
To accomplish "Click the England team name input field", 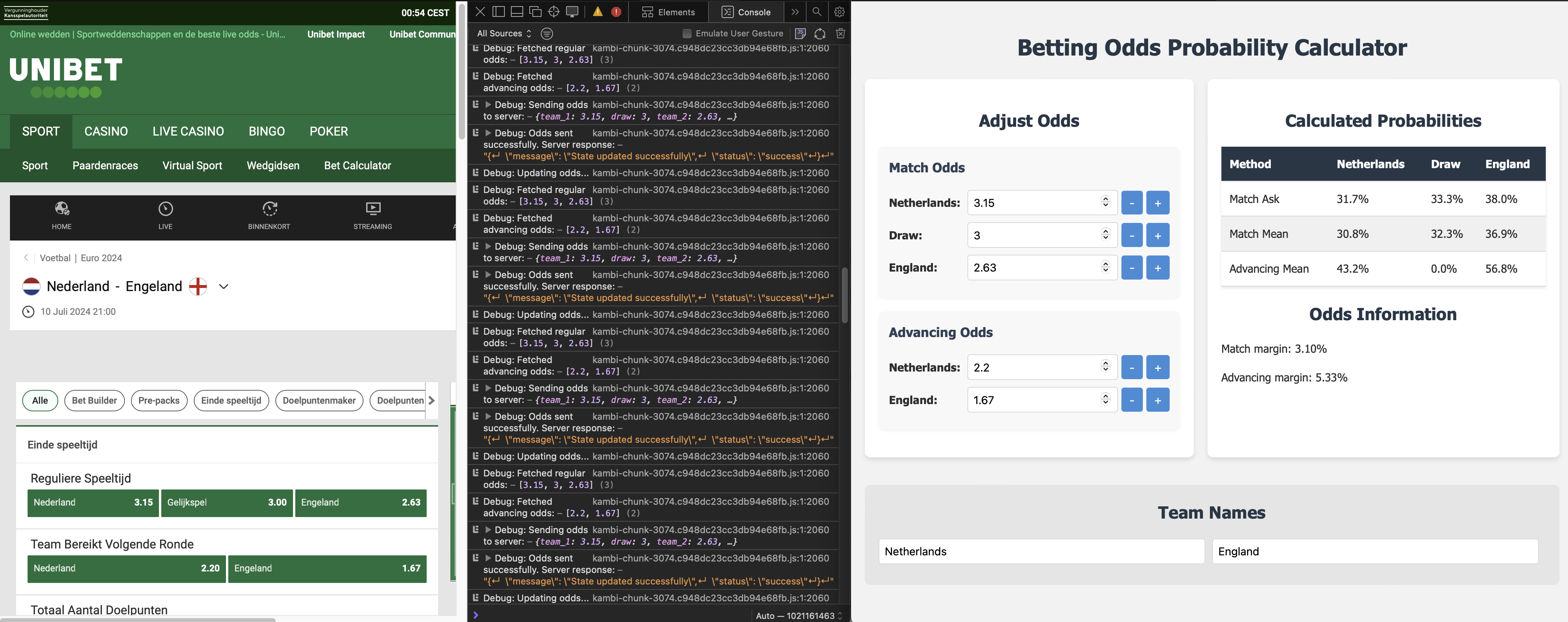I will (1375, 552).
